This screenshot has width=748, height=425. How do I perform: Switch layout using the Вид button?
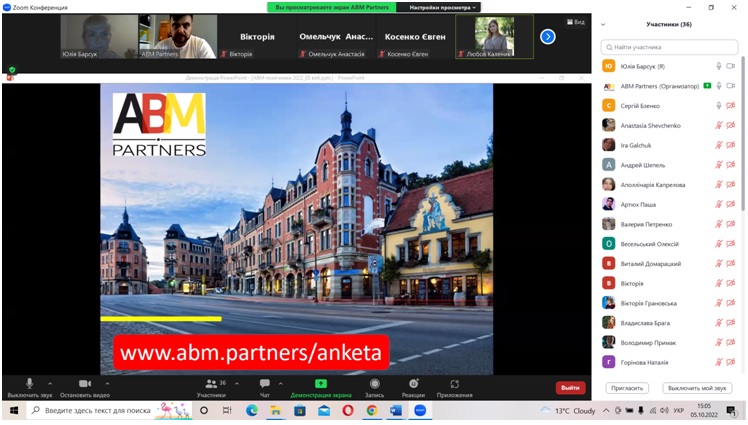[576, 22]
